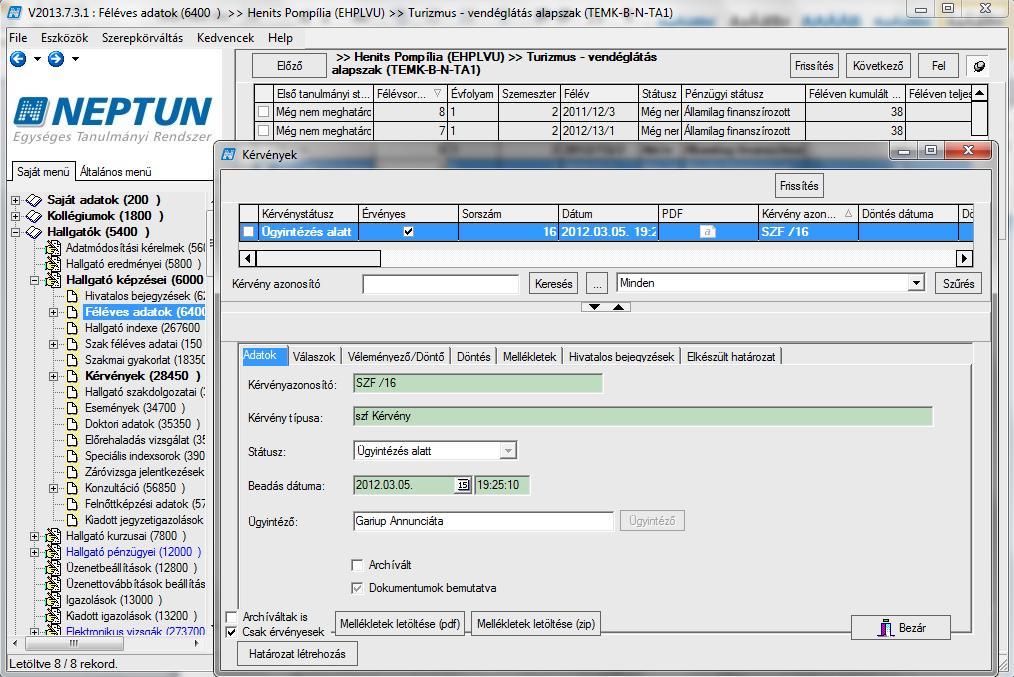The width and height of the screenshot is (1014, 677).
Task: Toggle the Dokumentumok bemutatva checkbox
Action: pos(357,588)
